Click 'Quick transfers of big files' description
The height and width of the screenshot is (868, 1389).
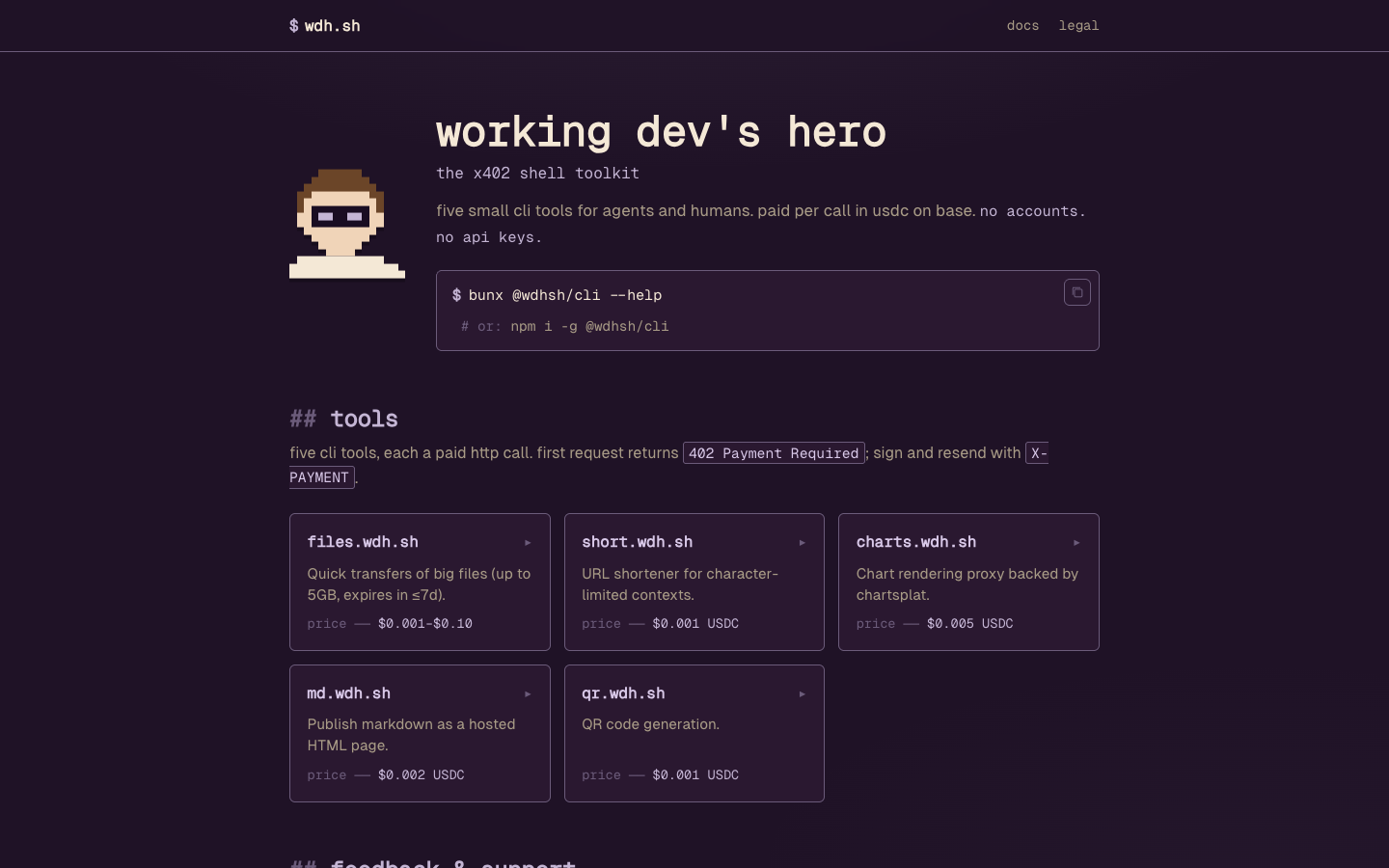[419, 584]
